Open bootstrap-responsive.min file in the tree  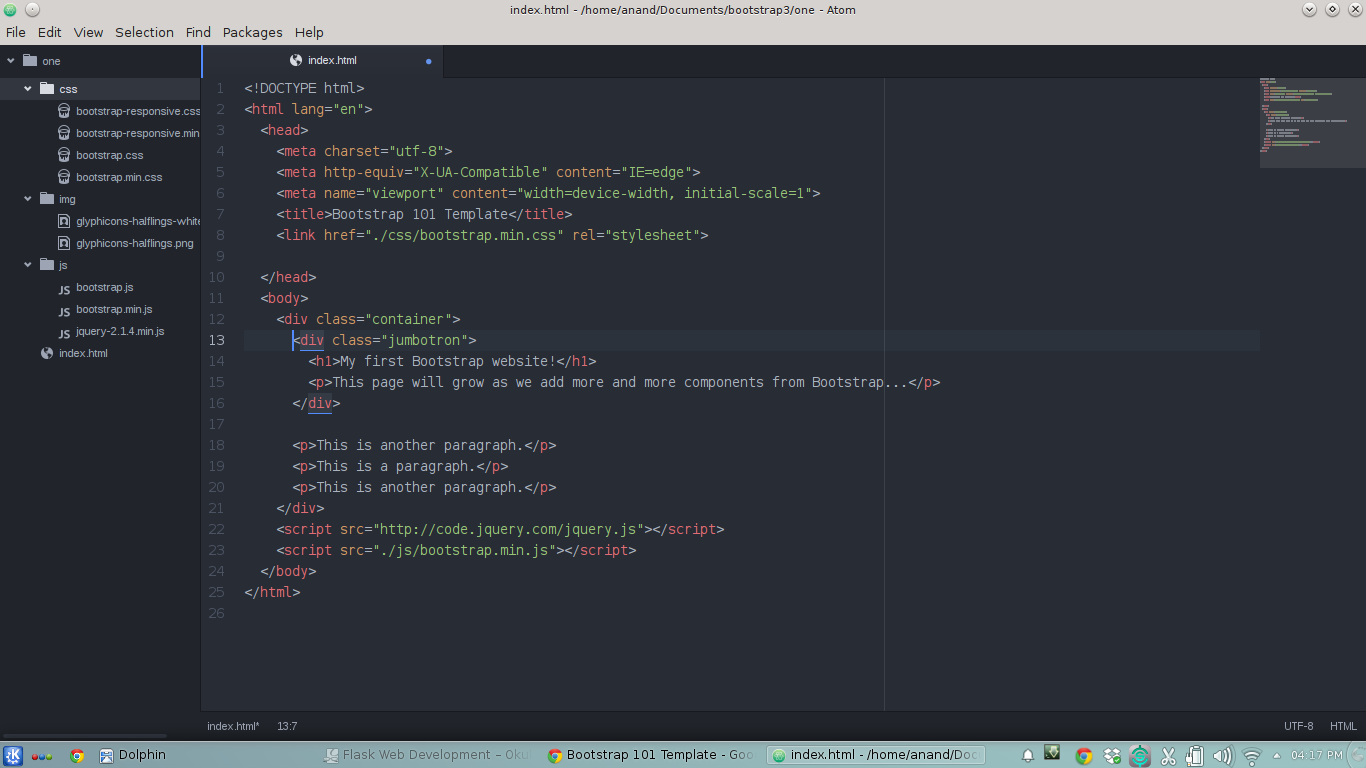[x=138, y=133]
